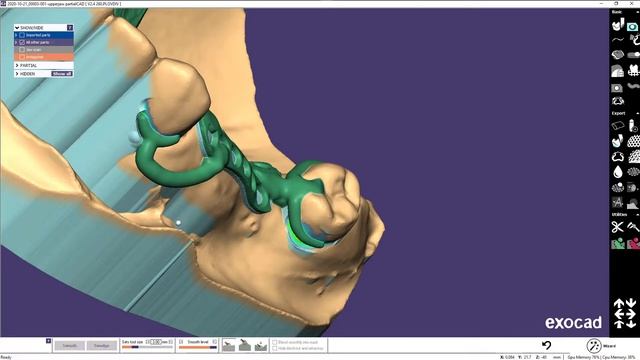Viewport: 640px width, 360px height.
Task: Click the pin with gear icon under Export
Action: click(633, 126)
